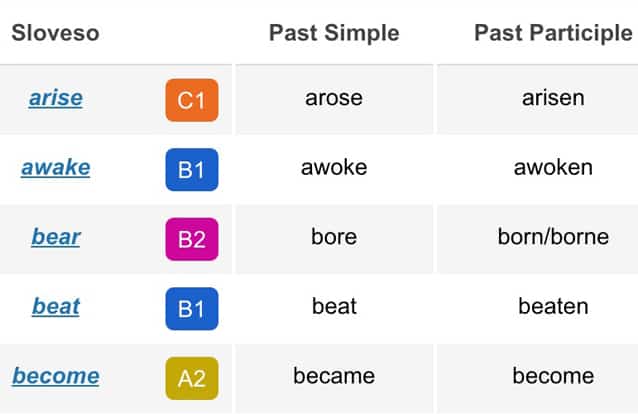Open the 'awake' verb link
This screenshot has height=414, width=638.
click(56, 168)
